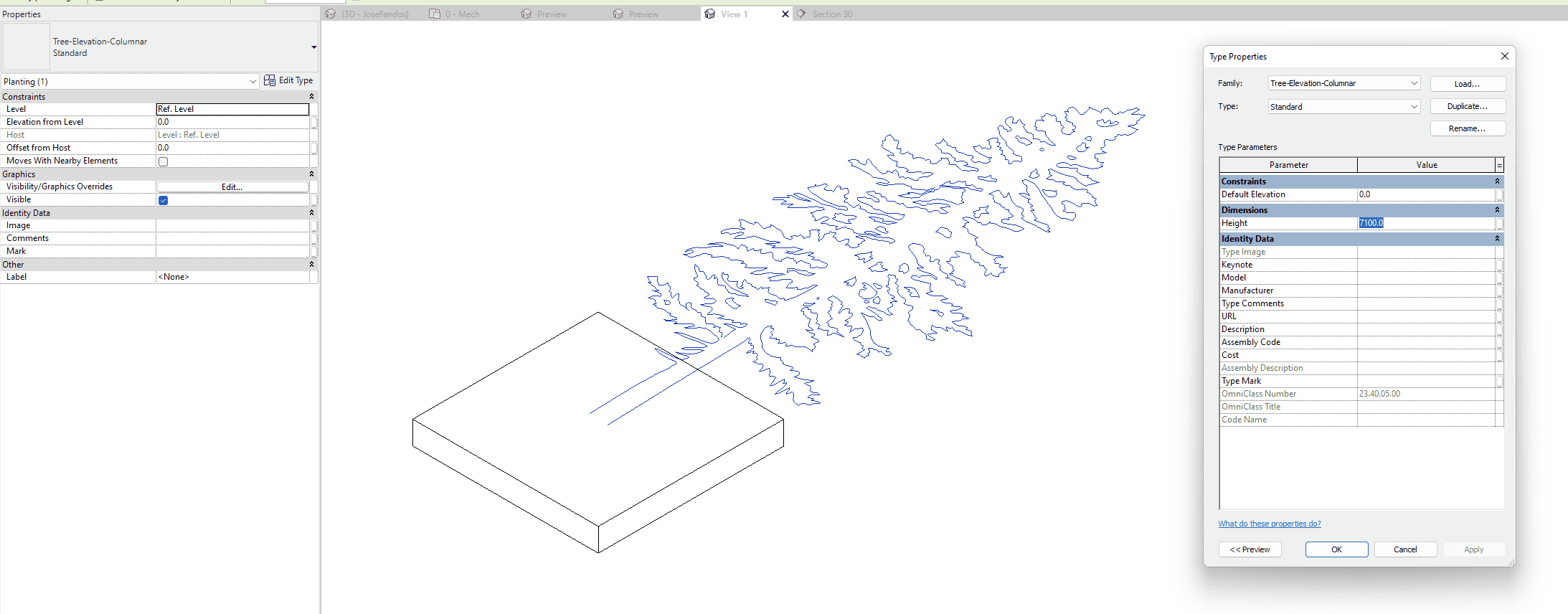Close the View 1 tab

click(785, 14)
